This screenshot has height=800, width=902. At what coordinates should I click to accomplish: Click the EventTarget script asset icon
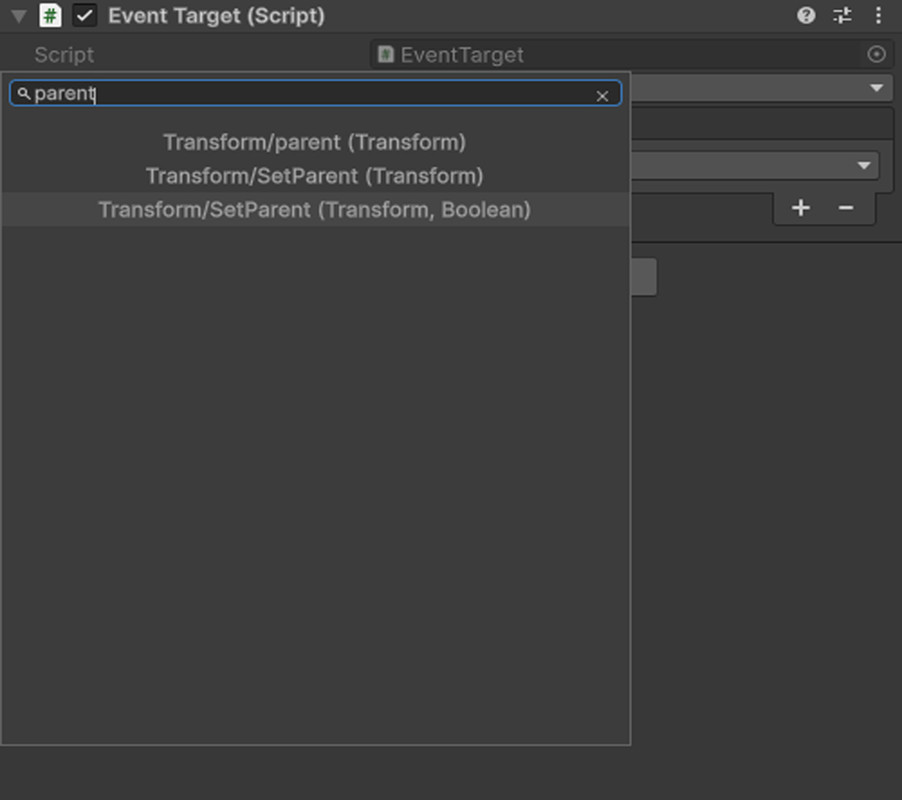click(386, 54)
